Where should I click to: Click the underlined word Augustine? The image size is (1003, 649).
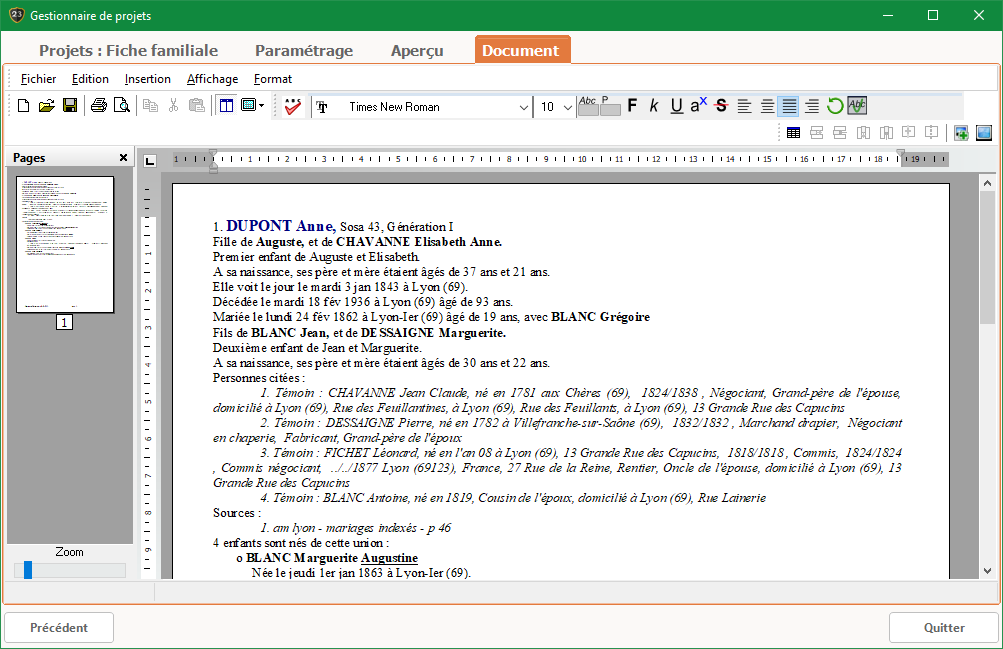[389, 558]
